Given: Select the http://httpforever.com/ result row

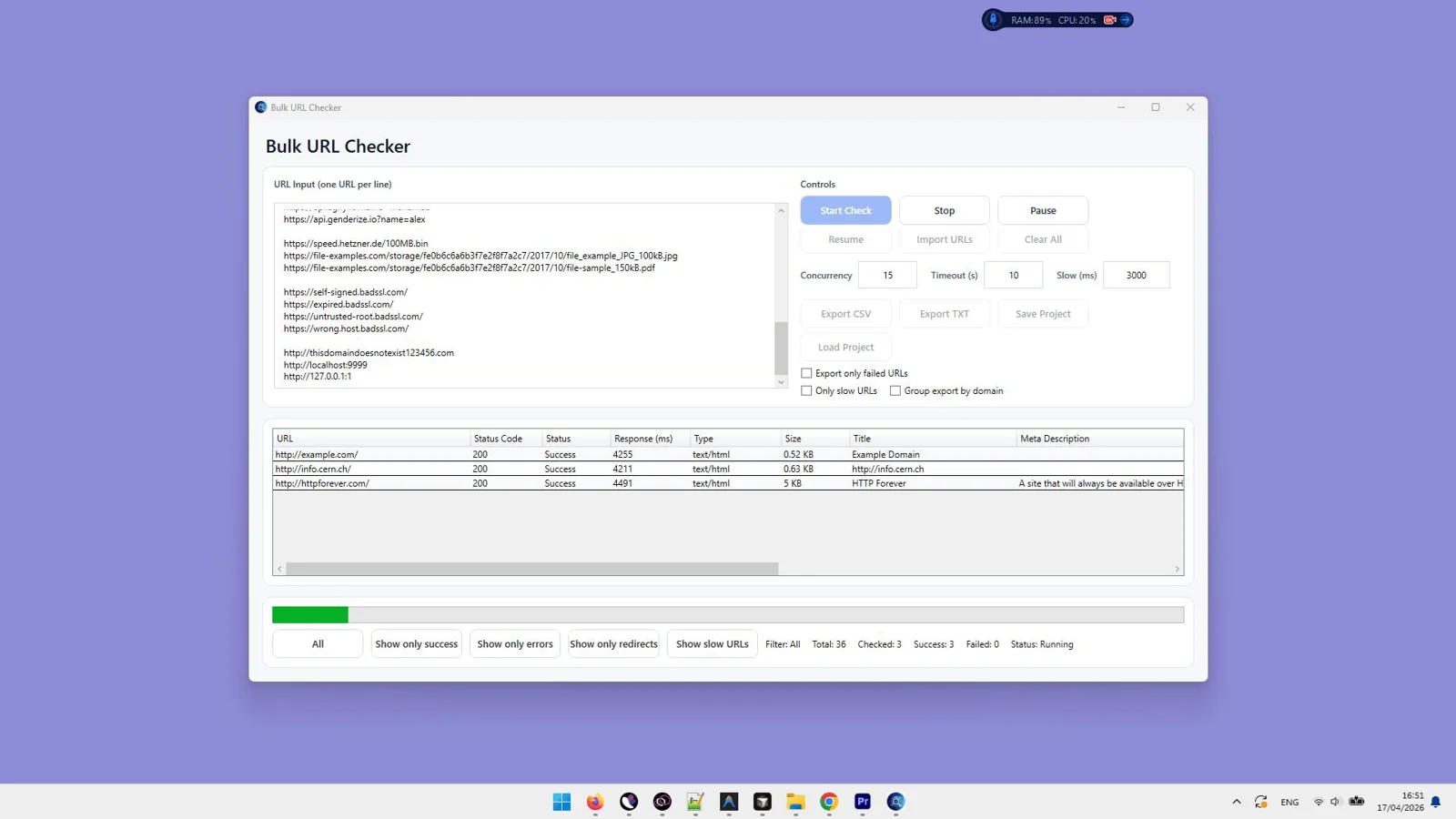Looking at the screenshot, I should click(x=728, y=483).
